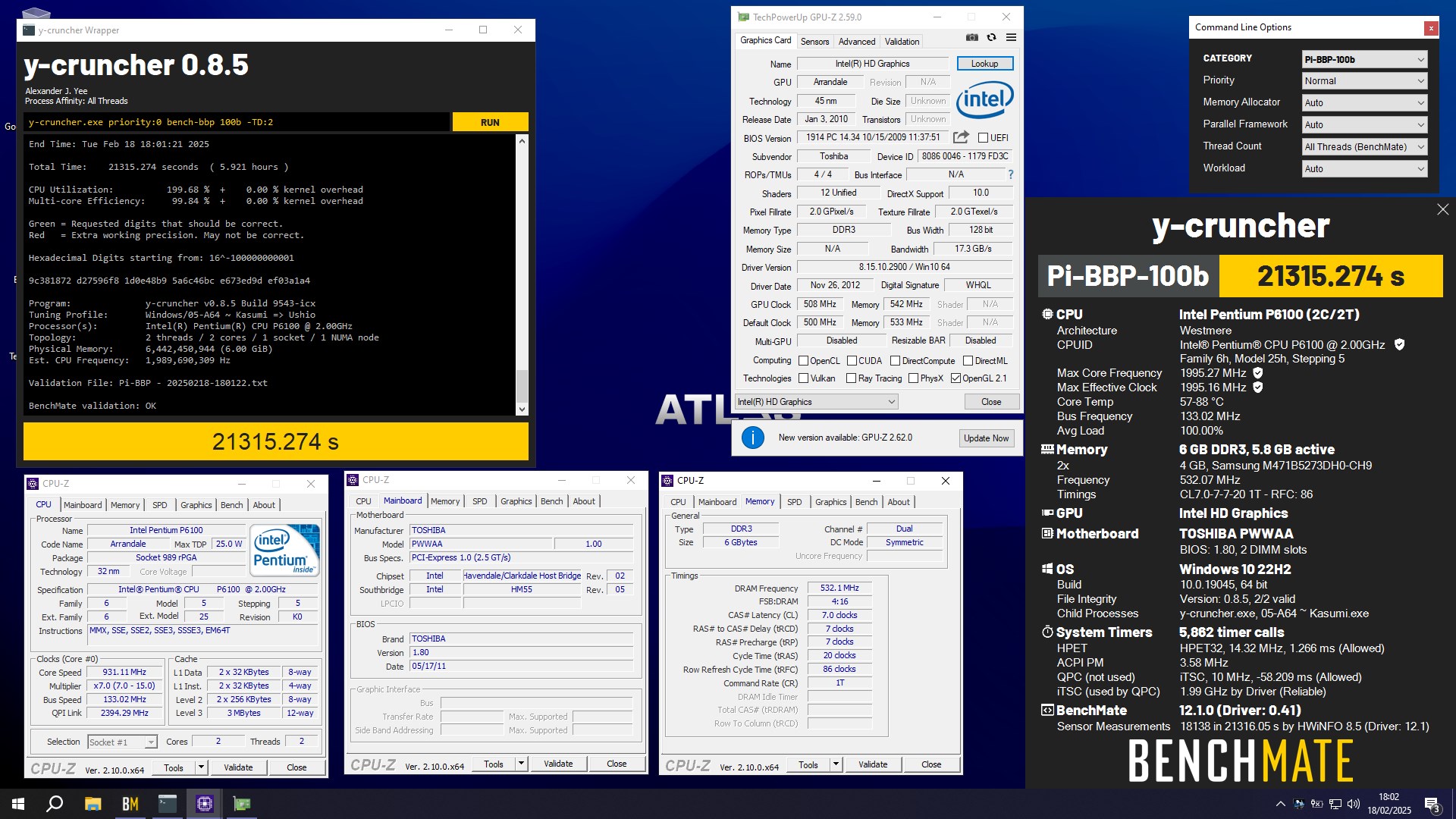The width and height of the screenshot is (1456, 819).
Task: Click Tools button in the CPU-Z CPU window
Action: (174, 767)
